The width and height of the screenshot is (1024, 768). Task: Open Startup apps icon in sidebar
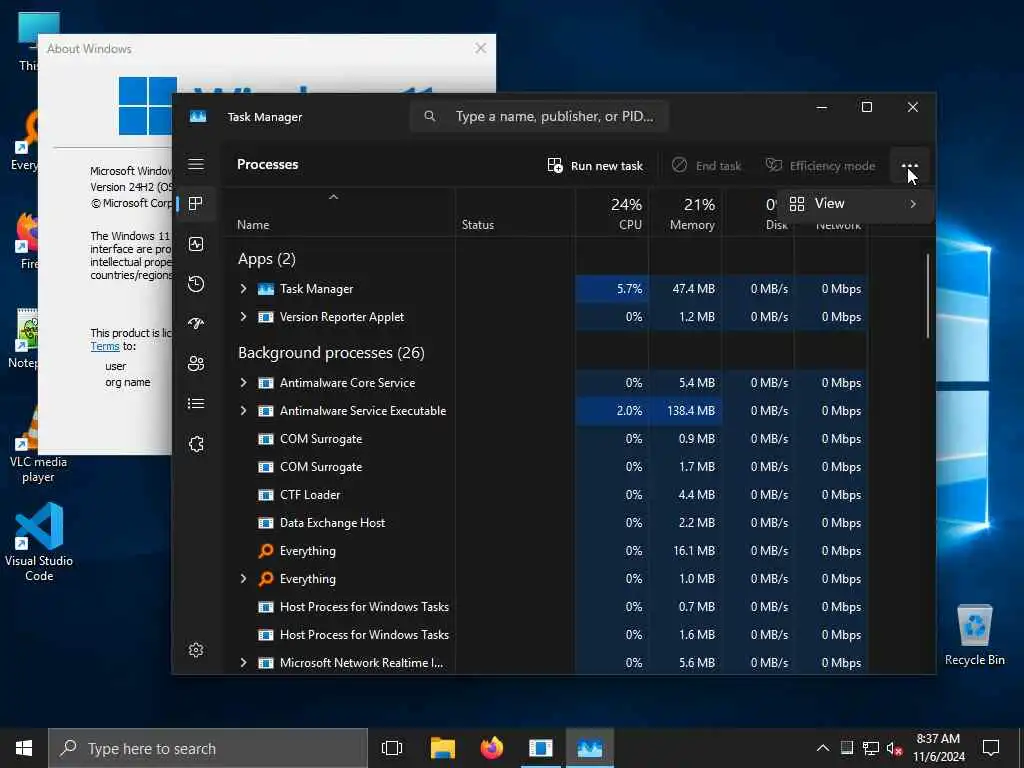[x=196, y=323]
